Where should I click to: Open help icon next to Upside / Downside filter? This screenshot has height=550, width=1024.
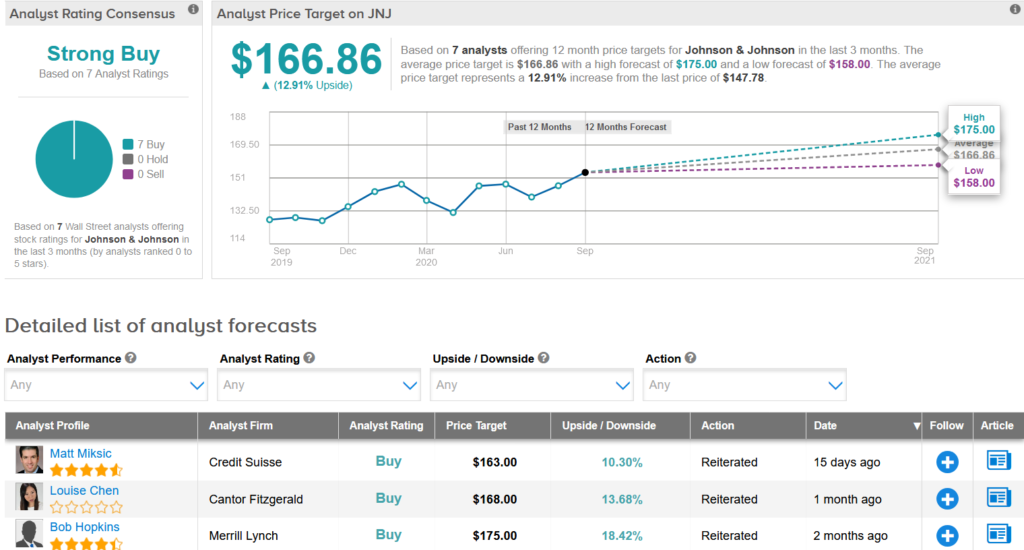(543, 358)
